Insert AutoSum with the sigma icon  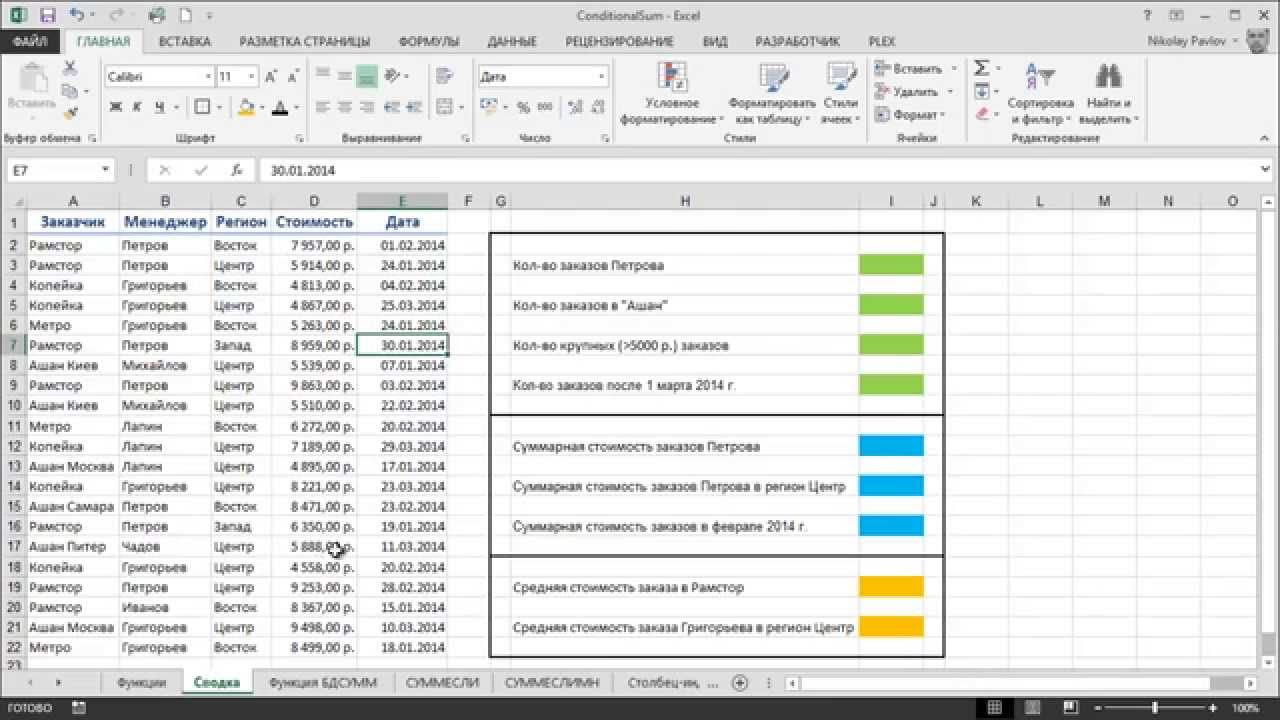[981, 68]
